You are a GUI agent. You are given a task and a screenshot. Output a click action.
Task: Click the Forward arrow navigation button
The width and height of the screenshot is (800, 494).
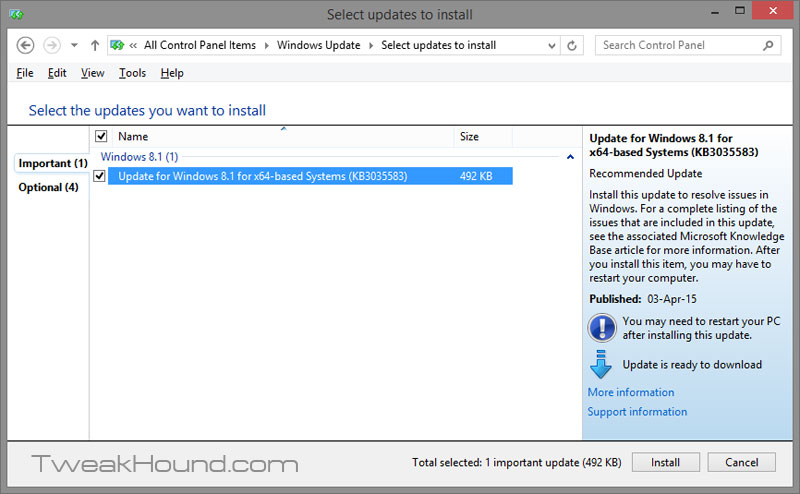[52, 45]
